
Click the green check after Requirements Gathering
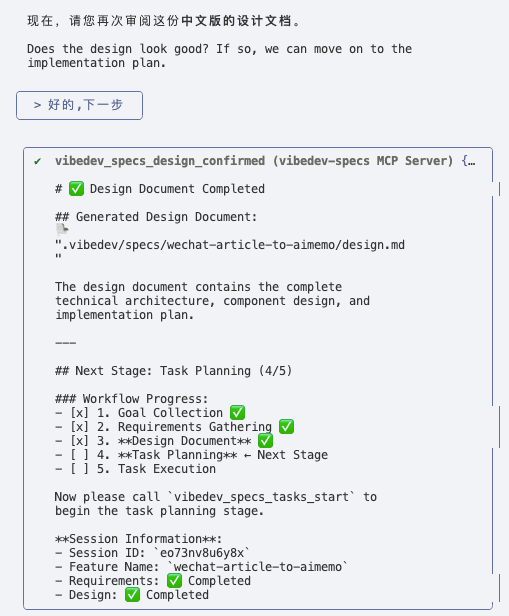coord(286,427)
